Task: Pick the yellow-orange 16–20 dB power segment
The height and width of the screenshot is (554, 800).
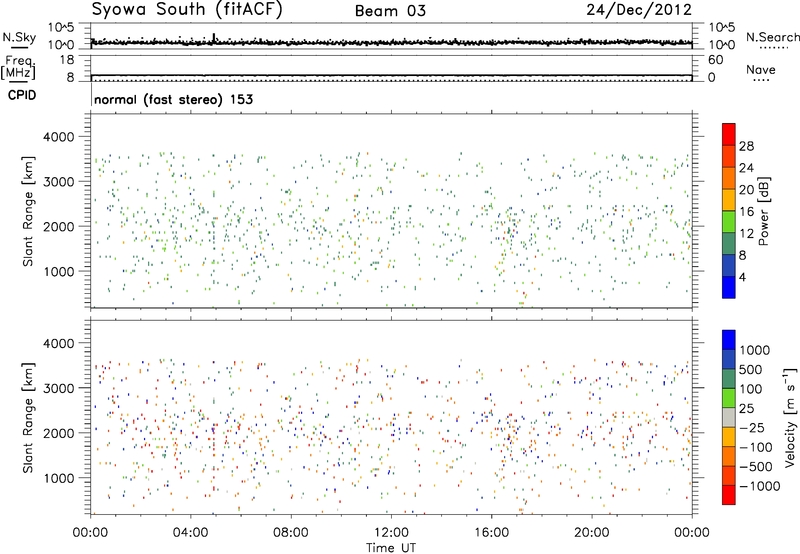Action: [729, 200]
